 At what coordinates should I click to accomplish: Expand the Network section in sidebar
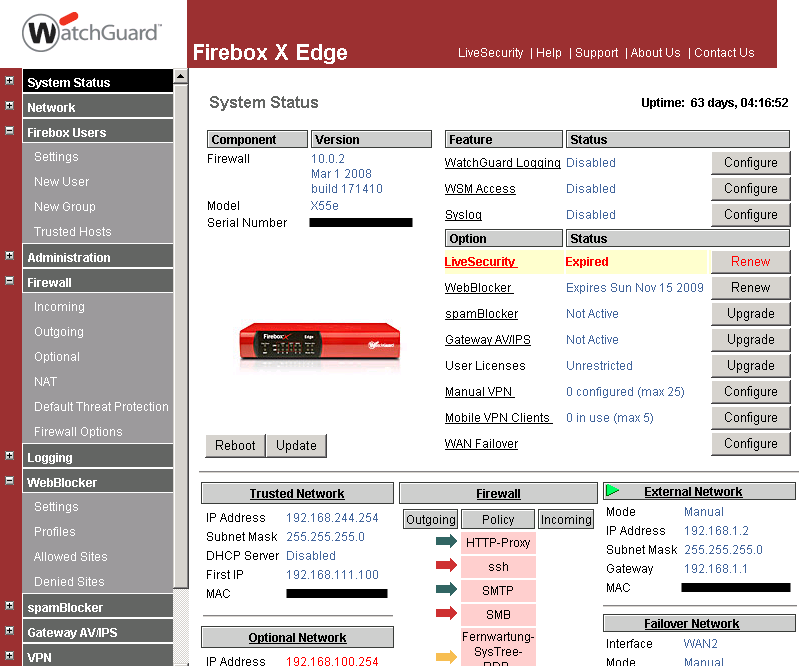coord(8,106)
